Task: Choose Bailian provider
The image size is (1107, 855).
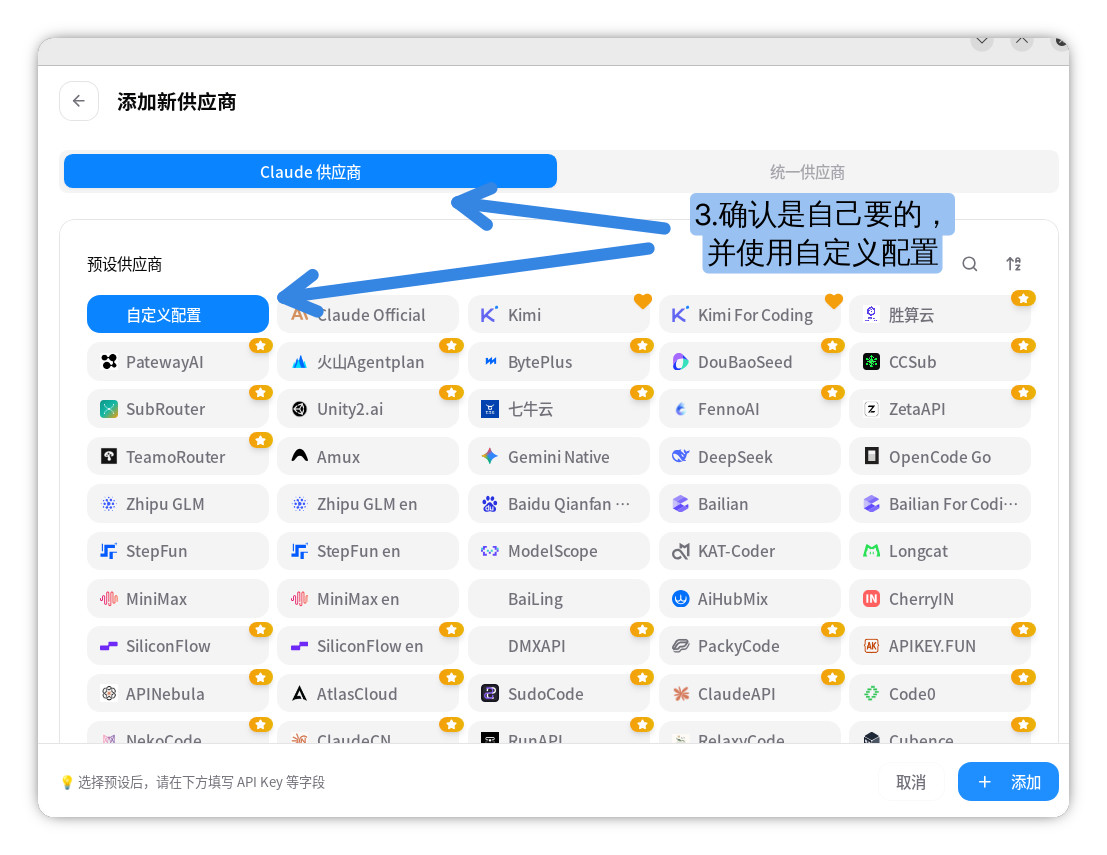Action: 750,503
